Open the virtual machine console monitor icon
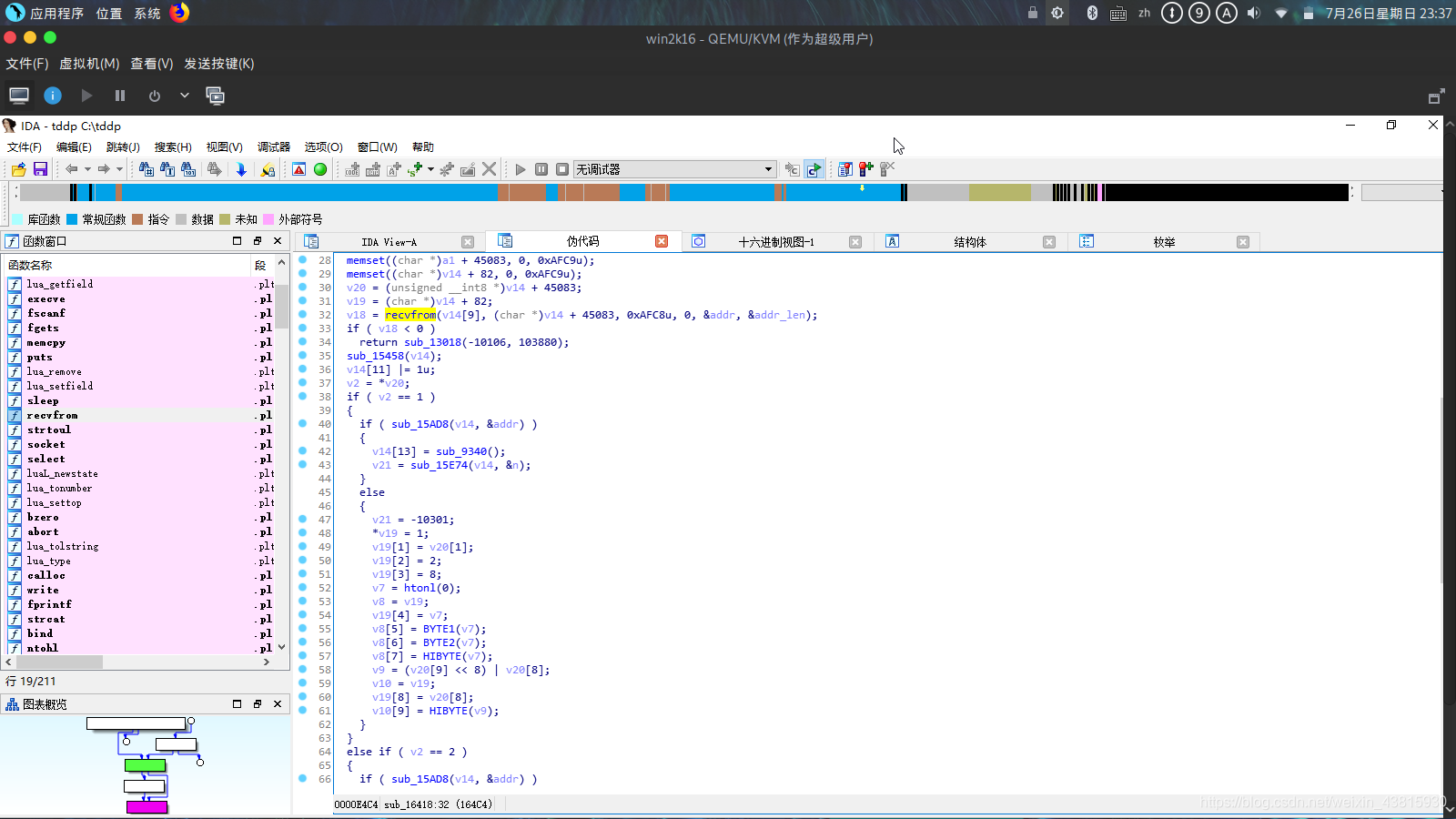Screen dimensions: 1456x819 click(19, 96)
